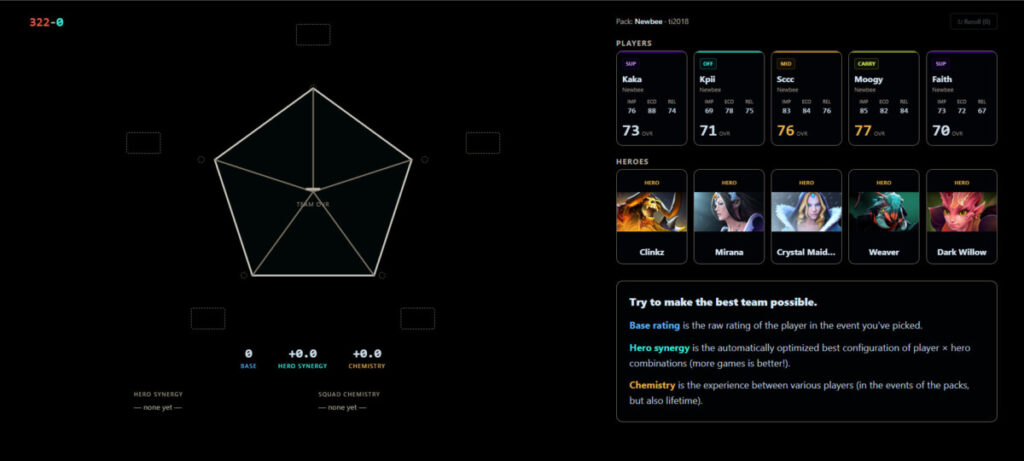Click the HERO tag above Dark Willow portrait
Image resolution: width=1024 pixels, height=461 pixels.
(x=961, y=183)
